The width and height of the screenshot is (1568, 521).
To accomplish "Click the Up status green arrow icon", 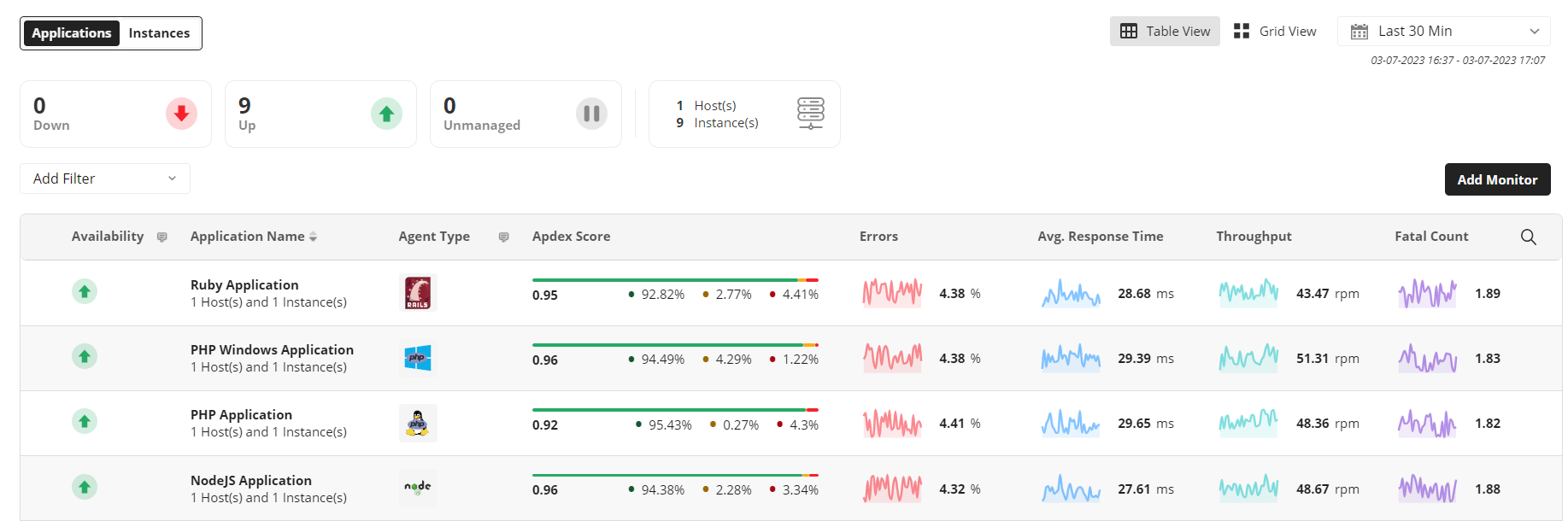I will pos(386,114).
